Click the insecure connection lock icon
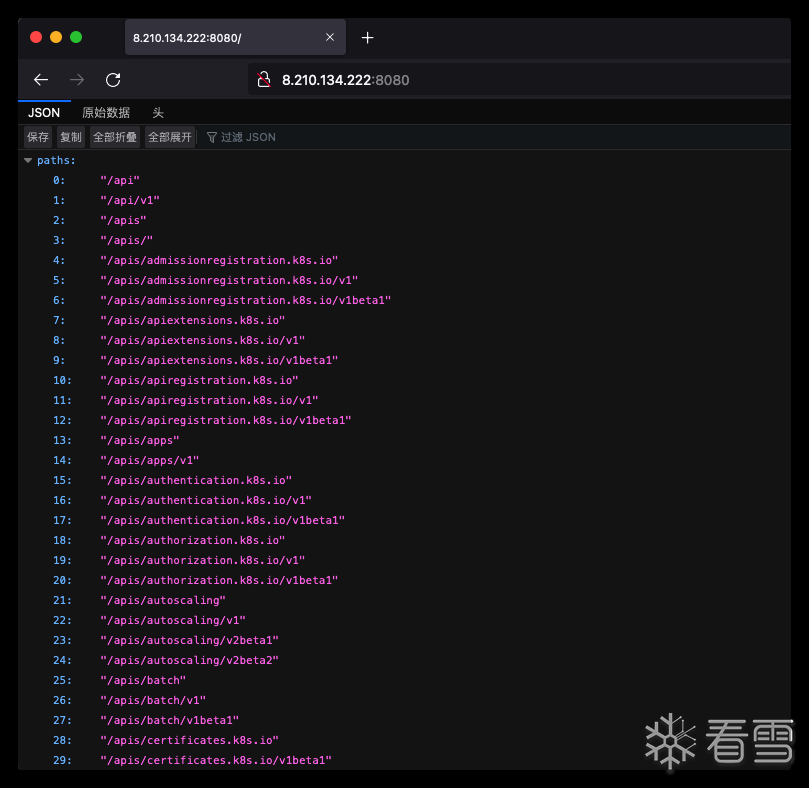This screenshot has height=788, width=809. pos(264,80)
